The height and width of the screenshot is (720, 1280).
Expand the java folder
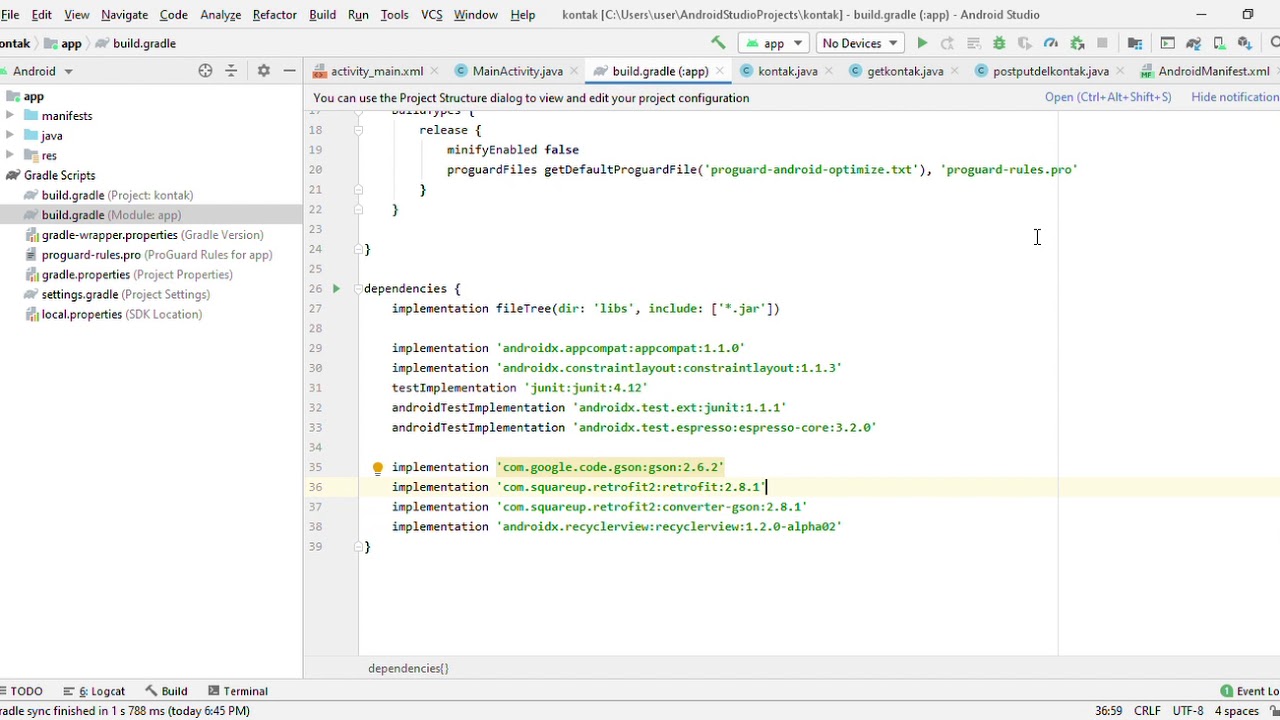coord(10,135)
